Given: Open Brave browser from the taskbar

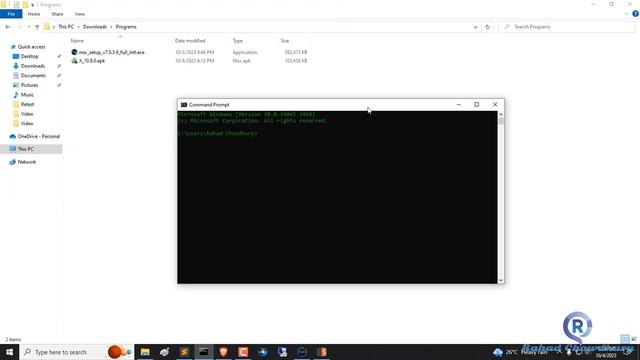Looking at the screenshot, I should pos(223,352).
